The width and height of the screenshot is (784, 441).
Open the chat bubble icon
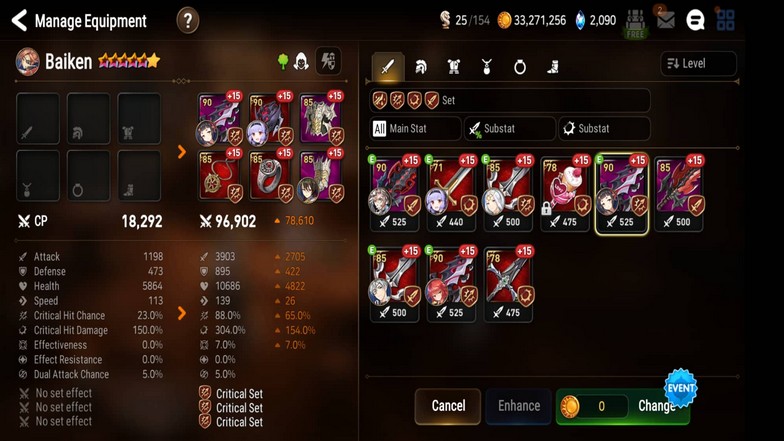695,20
